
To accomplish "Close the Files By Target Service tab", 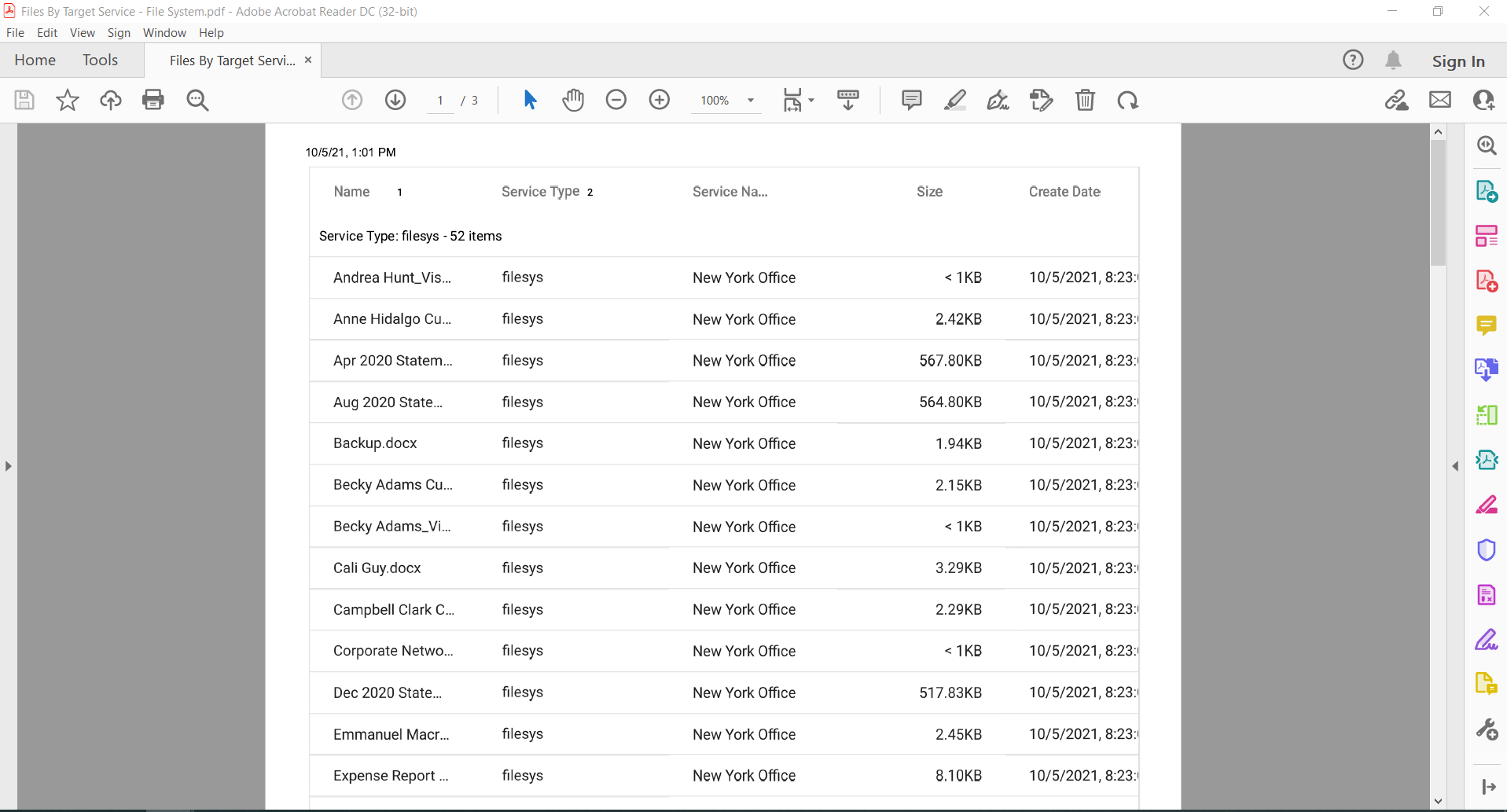I will tap(308, 61).
